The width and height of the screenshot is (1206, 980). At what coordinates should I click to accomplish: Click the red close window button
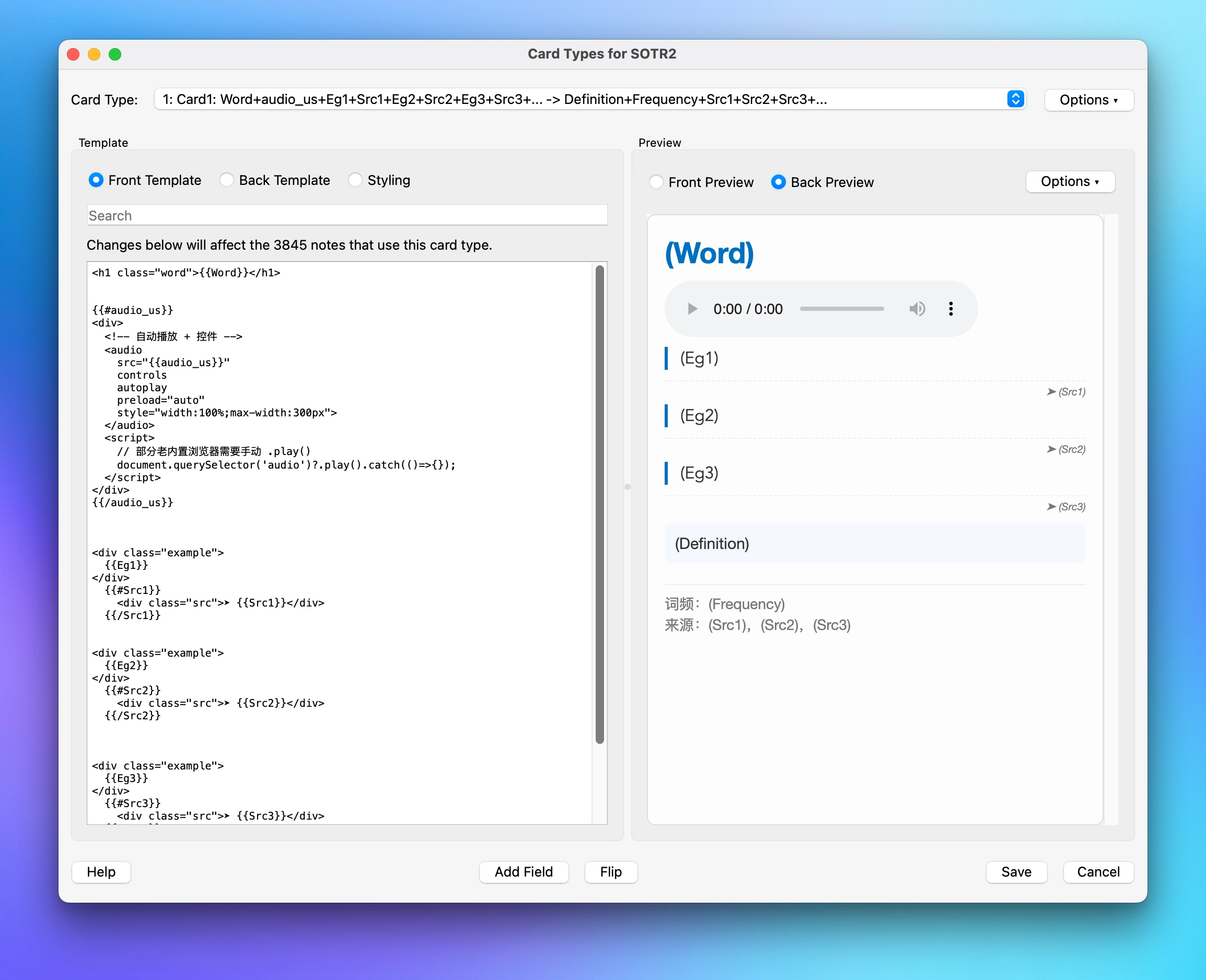(x=73, y=54)
